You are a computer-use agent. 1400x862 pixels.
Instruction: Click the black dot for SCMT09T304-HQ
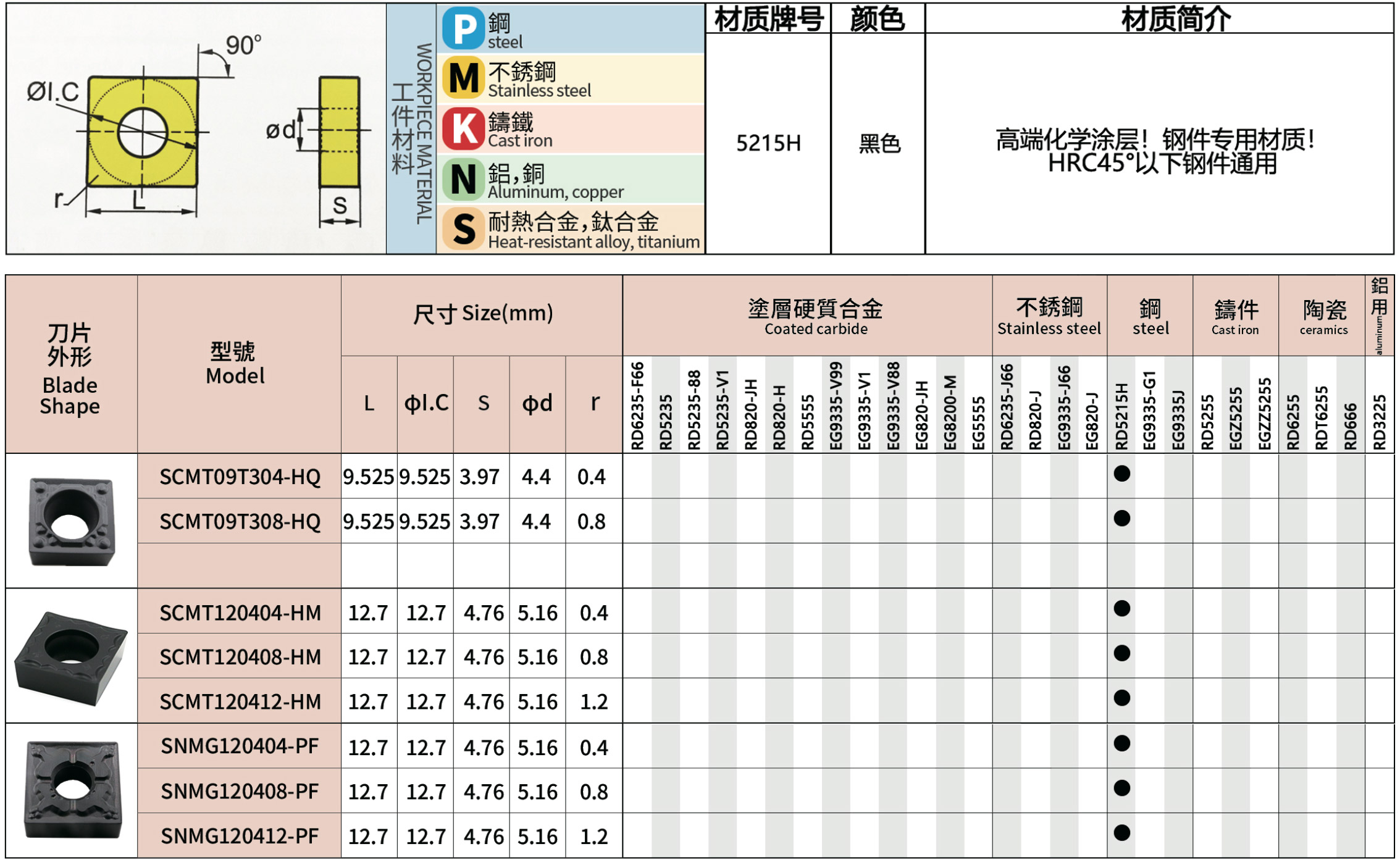(1121, 474)
